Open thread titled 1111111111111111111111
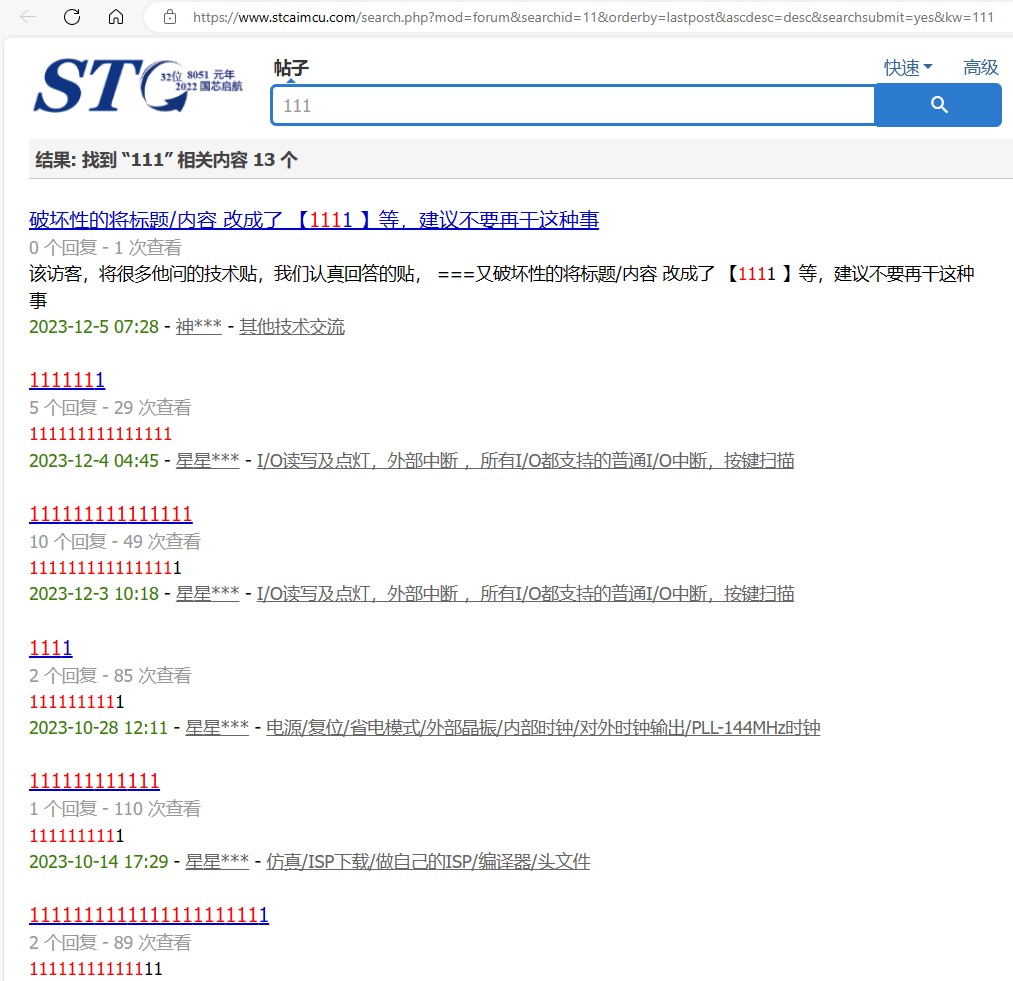1013x981 pixels. pos(149,914)
